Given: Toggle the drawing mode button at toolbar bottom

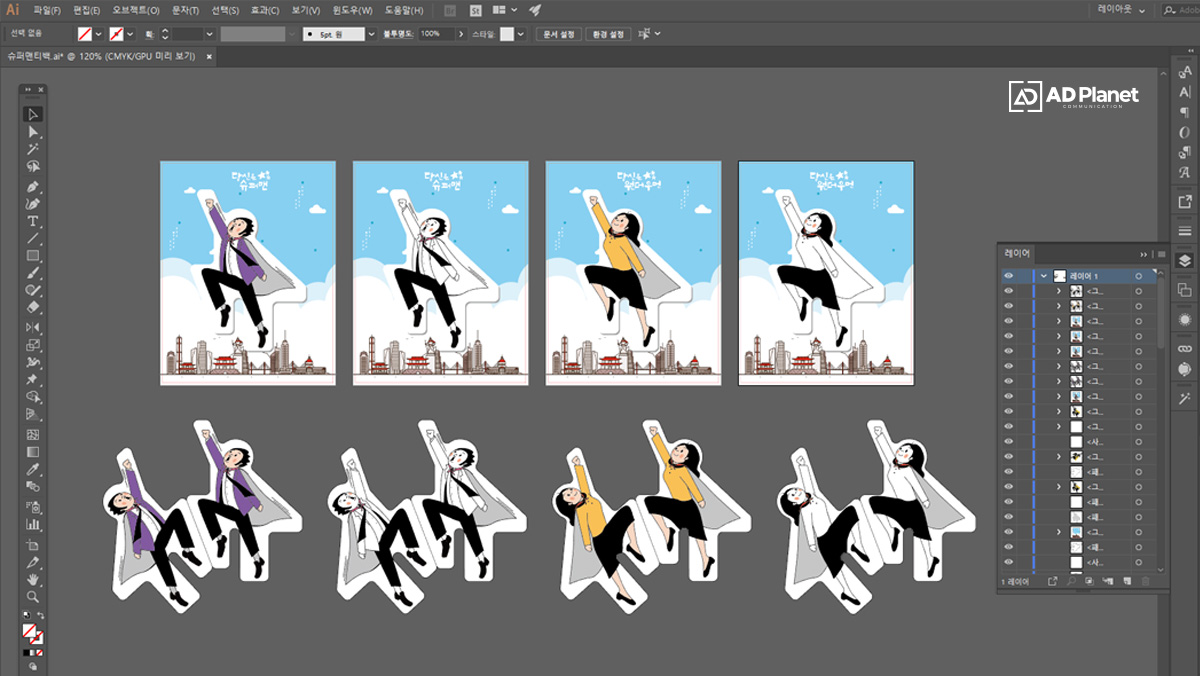Looking at the screenshot, I should click(33, 666).
